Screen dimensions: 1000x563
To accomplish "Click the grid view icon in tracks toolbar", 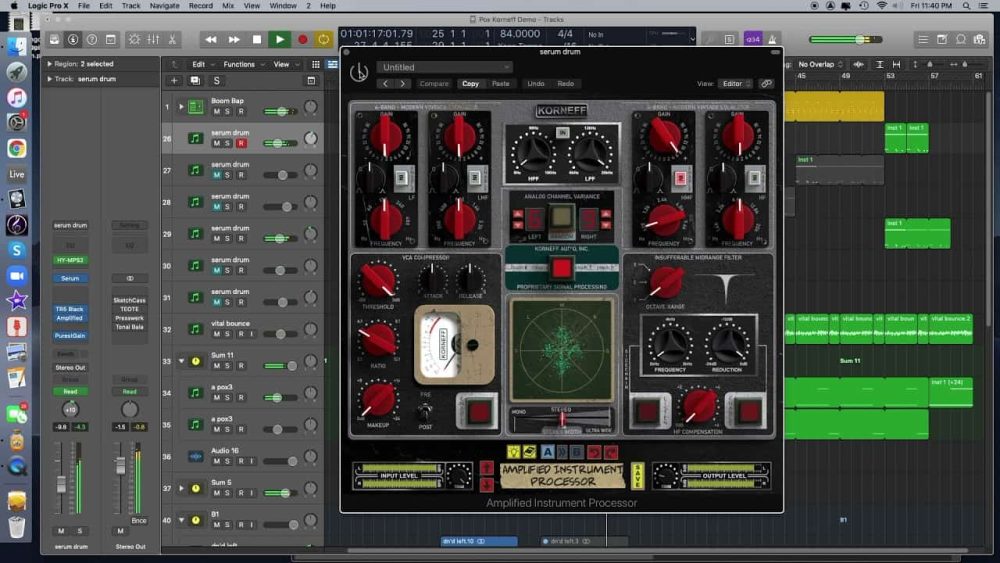I will click(x=315, y=64).
